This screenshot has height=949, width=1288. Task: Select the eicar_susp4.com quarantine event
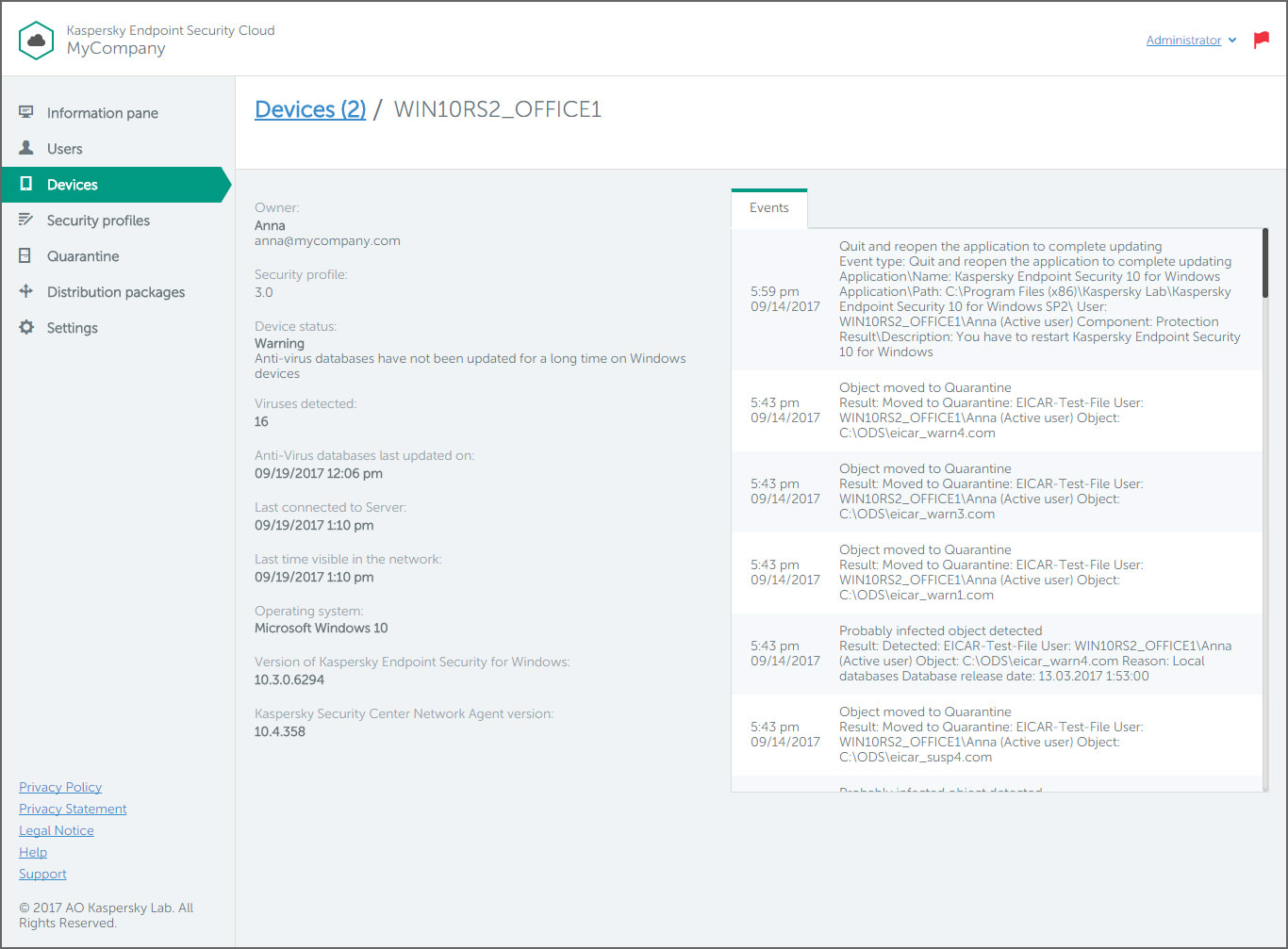997,734
